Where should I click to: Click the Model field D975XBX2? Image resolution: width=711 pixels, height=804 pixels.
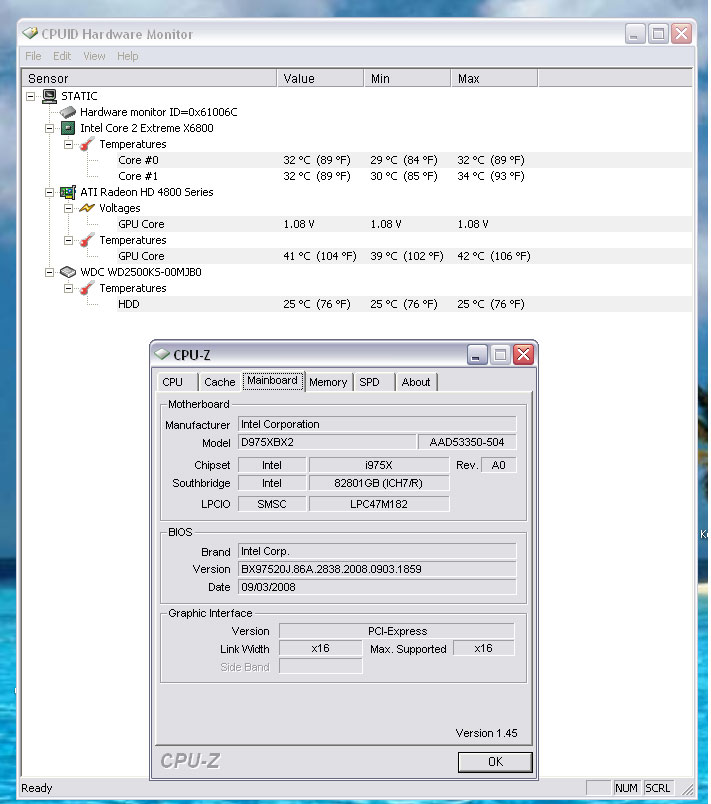click(x=327, y=442)
